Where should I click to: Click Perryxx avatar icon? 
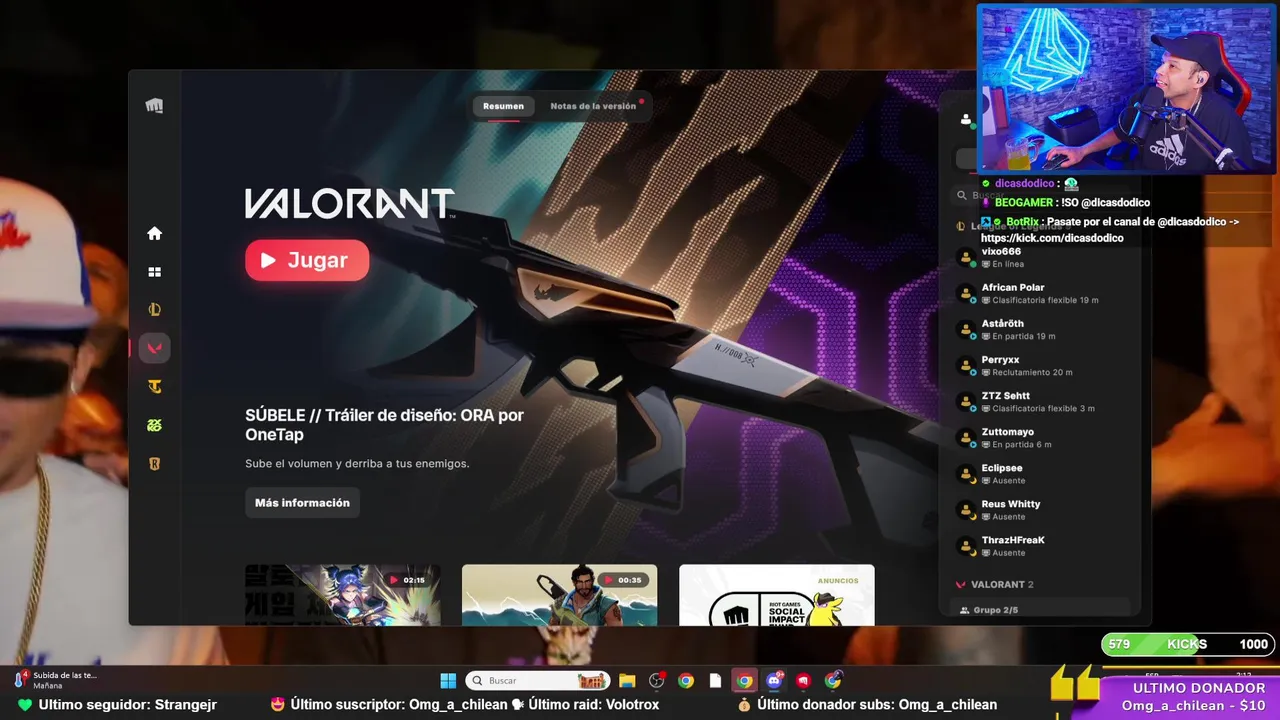(x=966, y=365)
